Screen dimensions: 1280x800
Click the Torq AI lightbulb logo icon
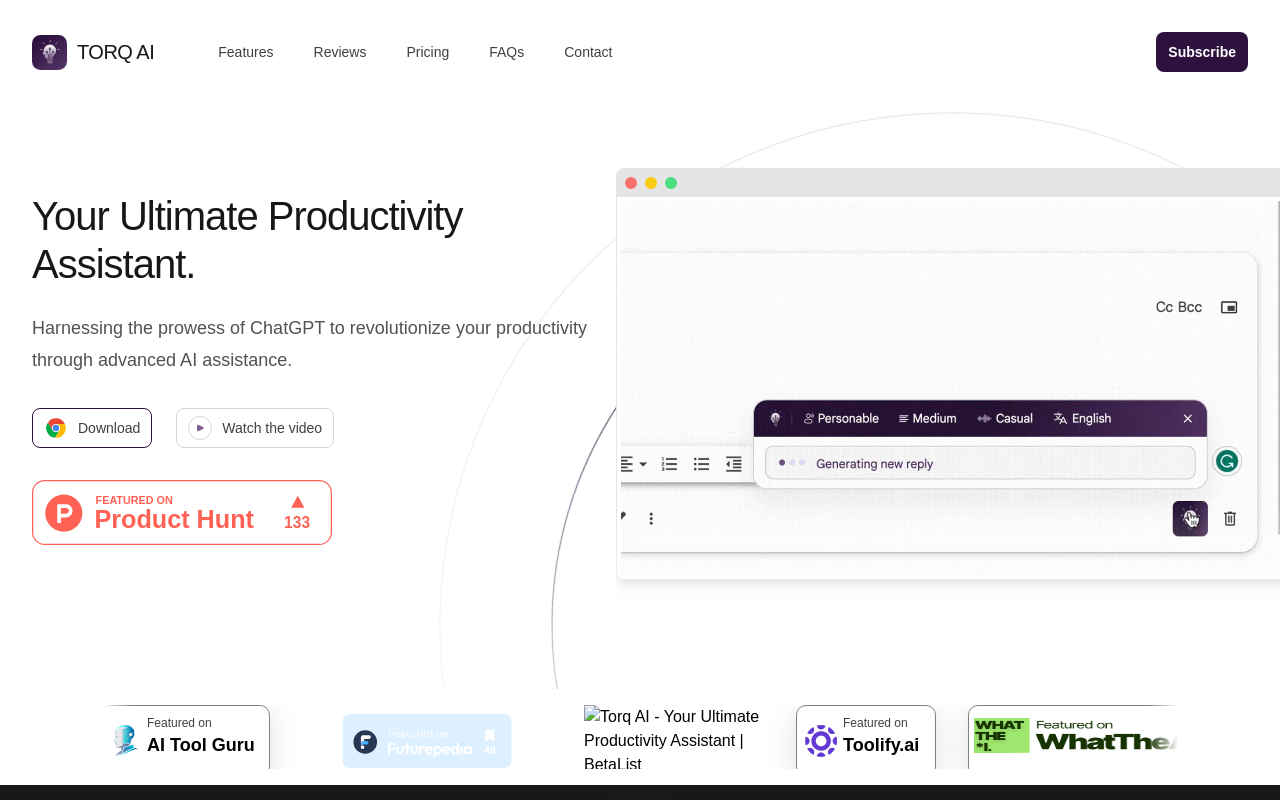[47, 51]
